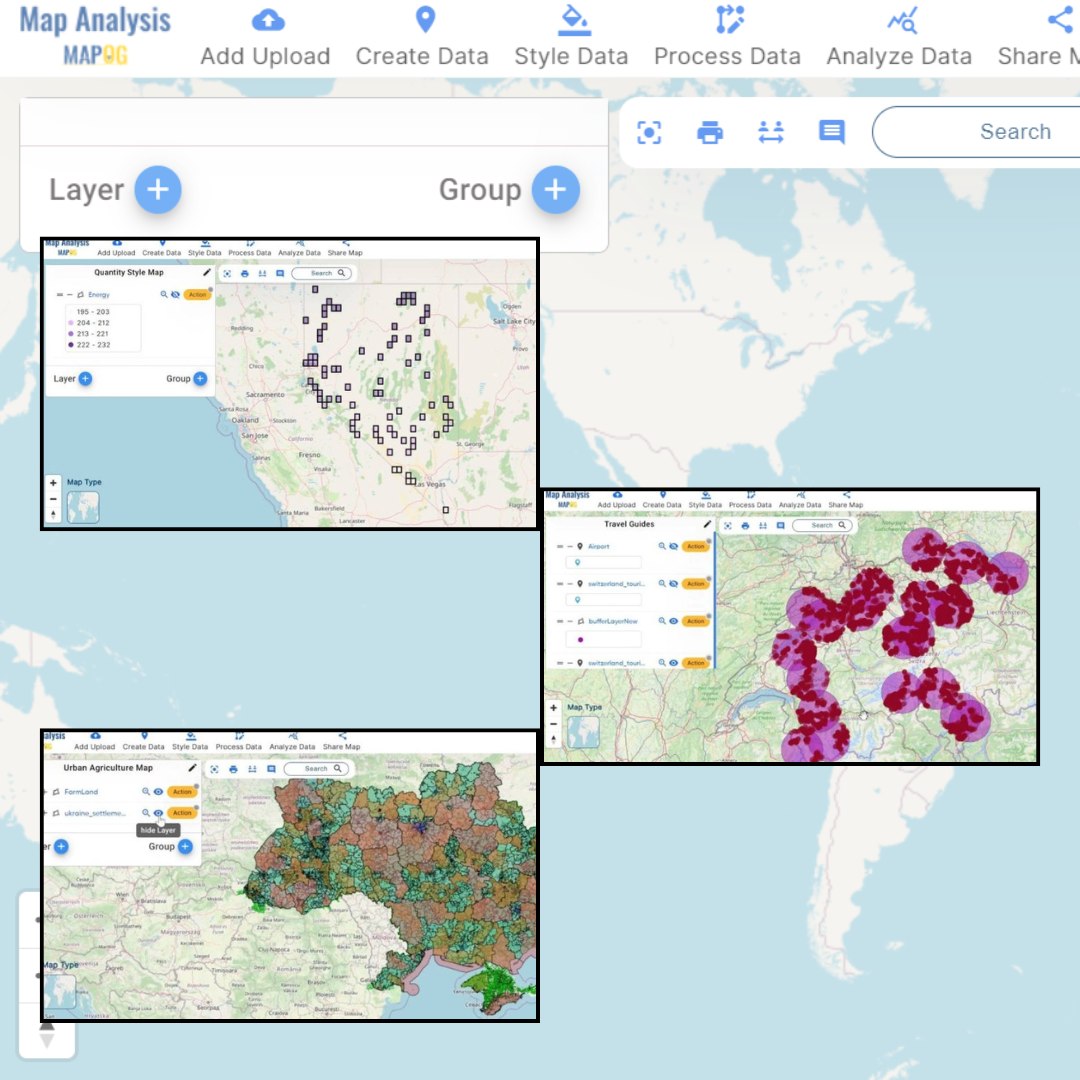Viewport: 1080px width, 1080px height.
Task: Expand the Map Type selector
Action: pyautogui.click(x=583, y=732)
